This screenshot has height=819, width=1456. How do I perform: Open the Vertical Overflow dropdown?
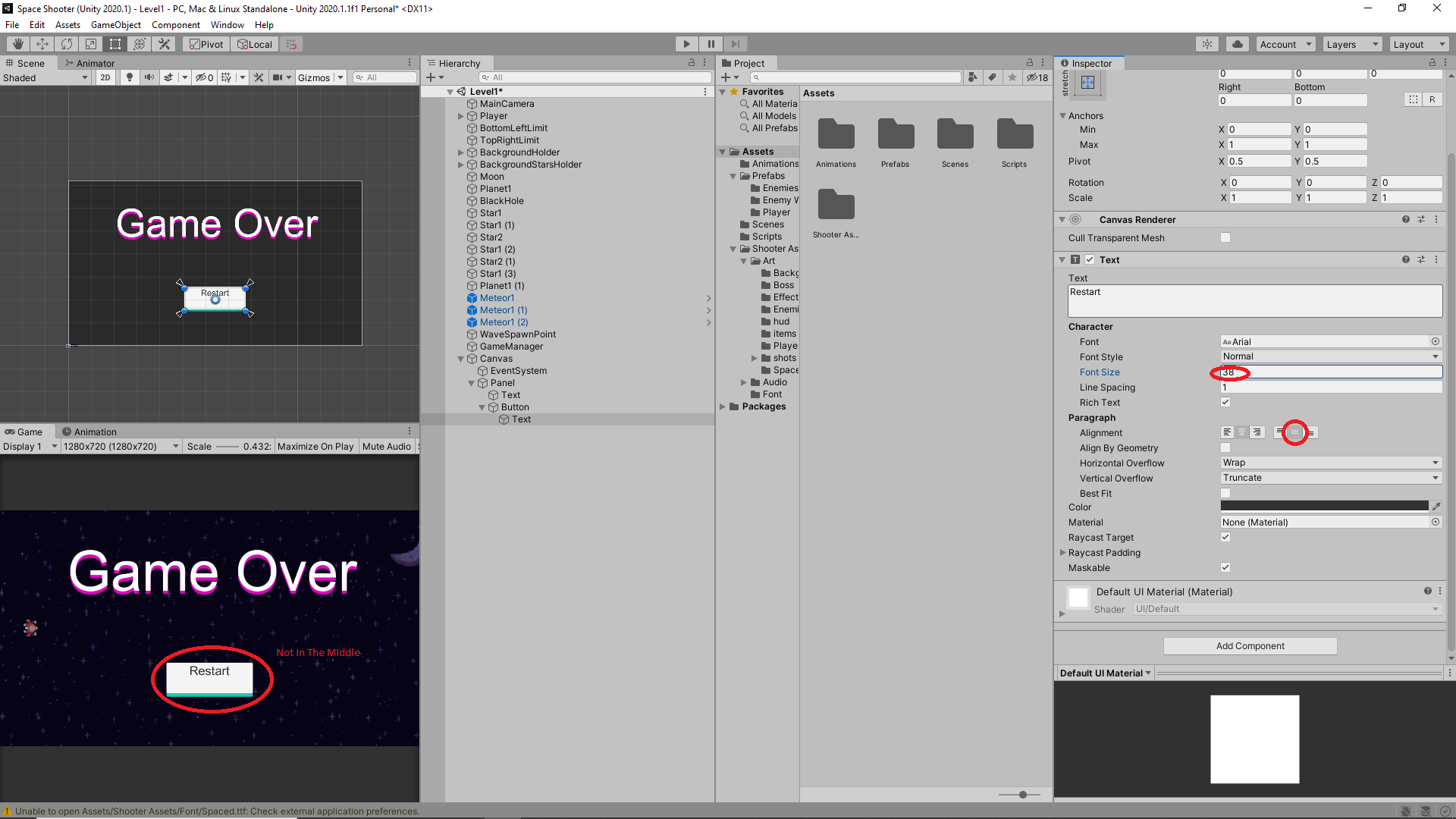pyautogui.click(x=1330, y=478)
